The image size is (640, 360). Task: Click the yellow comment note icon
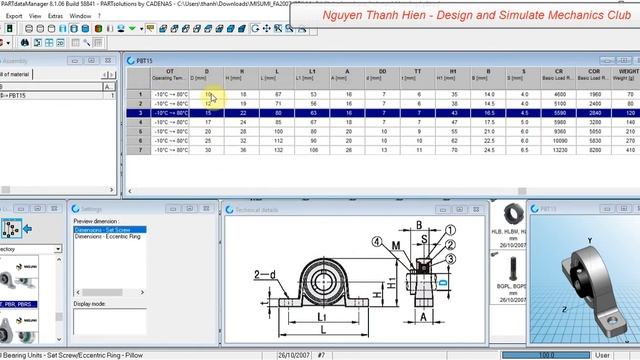click(x=150, y=29)
